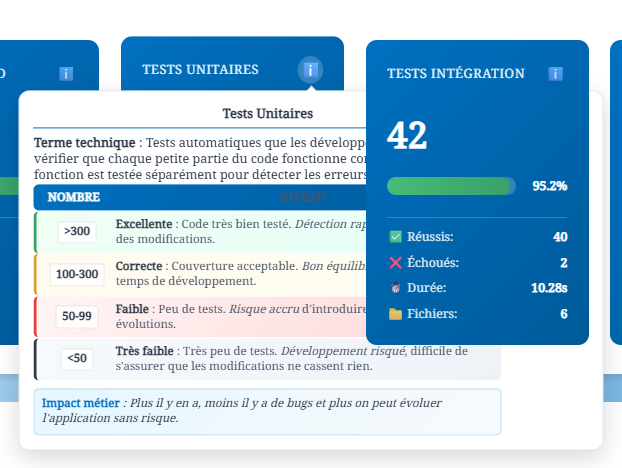Click the NOMBRE column header

74,197
